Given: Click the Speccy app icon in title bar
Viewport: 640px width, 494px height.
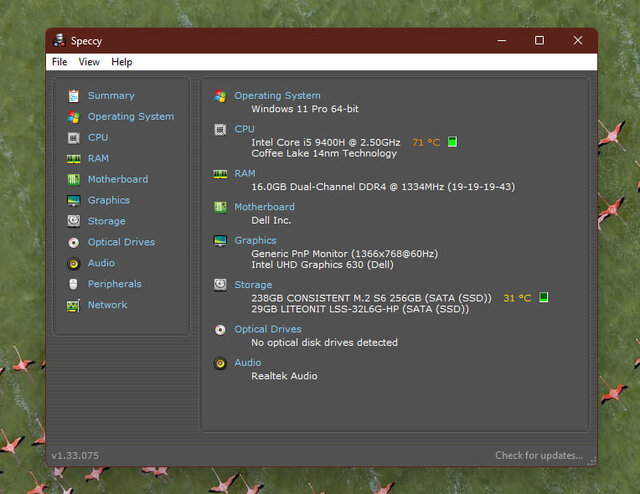Looking at the screenshot, I should coord(61,41).
